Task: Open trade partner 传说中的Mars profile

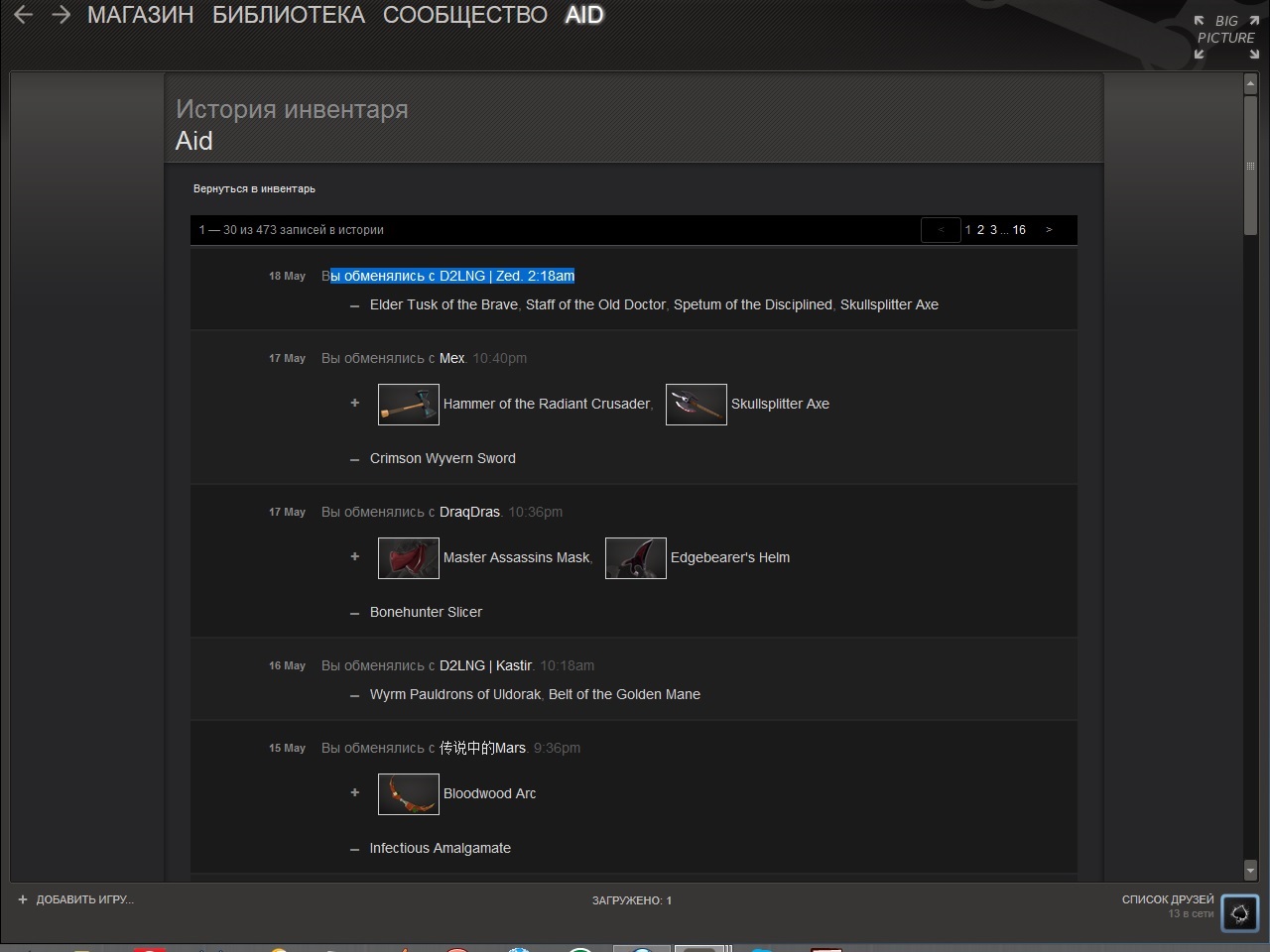Action: [482, 748]
